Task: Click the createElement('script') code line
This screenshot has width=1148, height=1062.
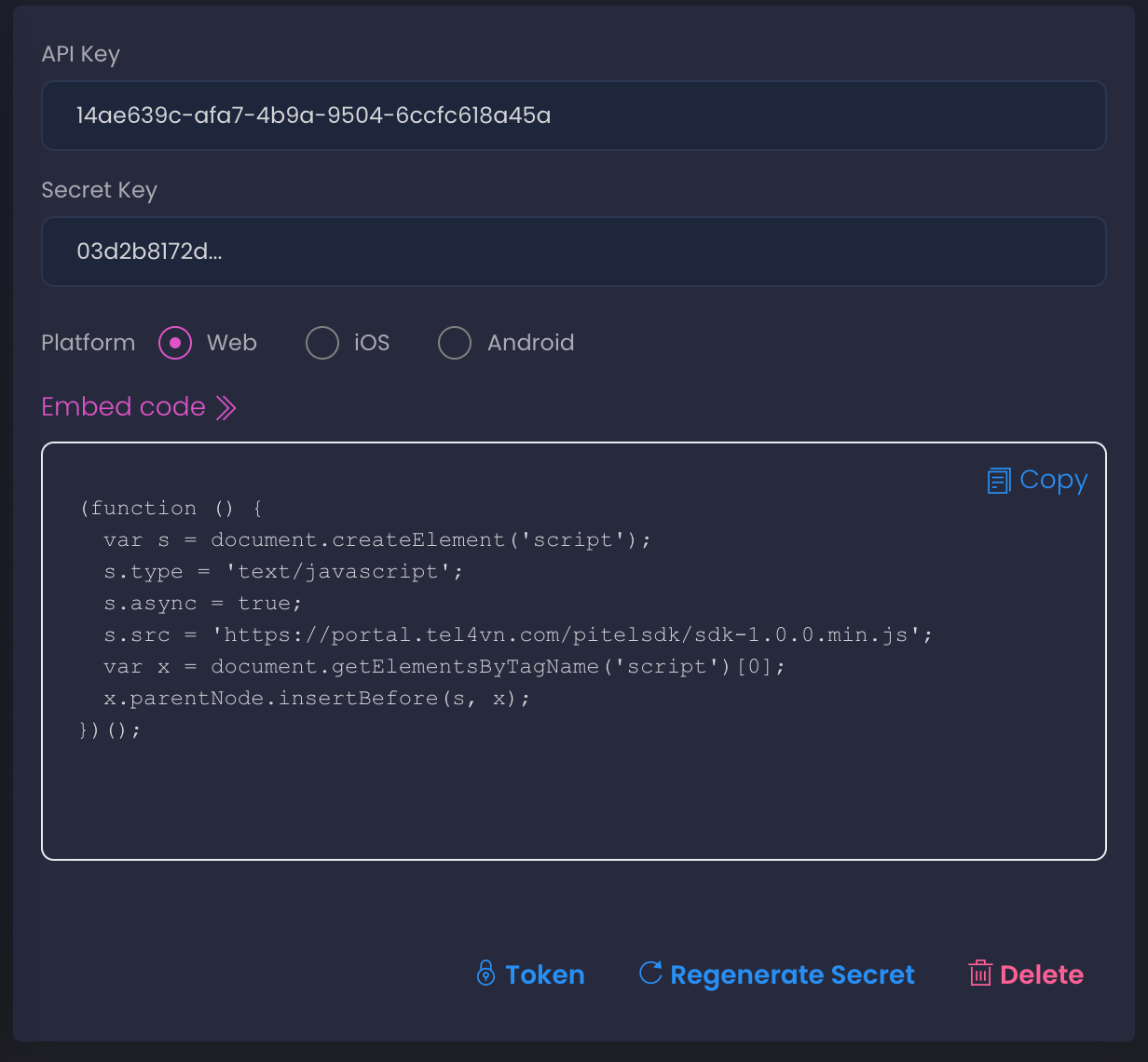Action: coord(377,540)
